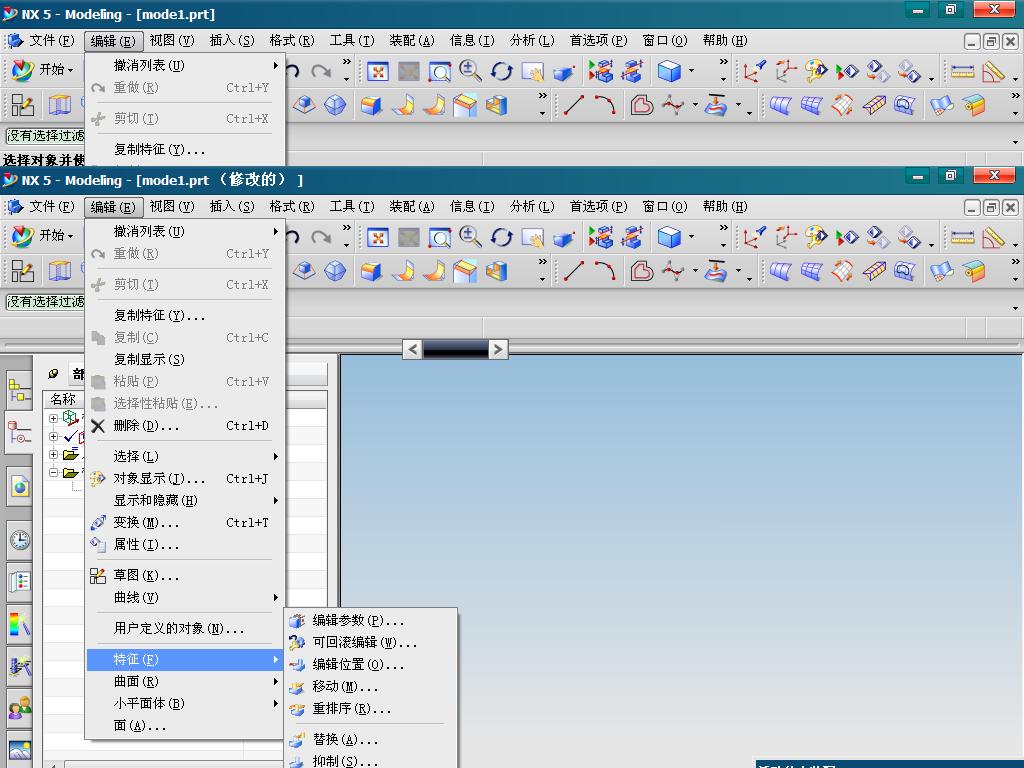Expand the third folder node in navigator
This screenshot has width=1024, height=768.
click(x=54, y=455)
